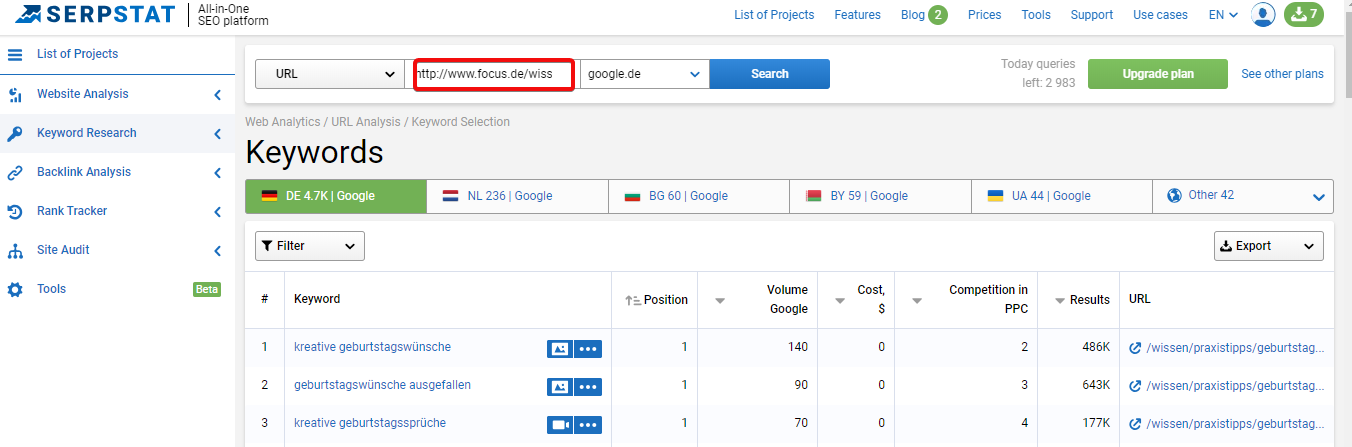
Task: Open more options for kreative geburtstagssprüche
Action: click(x=588, y=425)
